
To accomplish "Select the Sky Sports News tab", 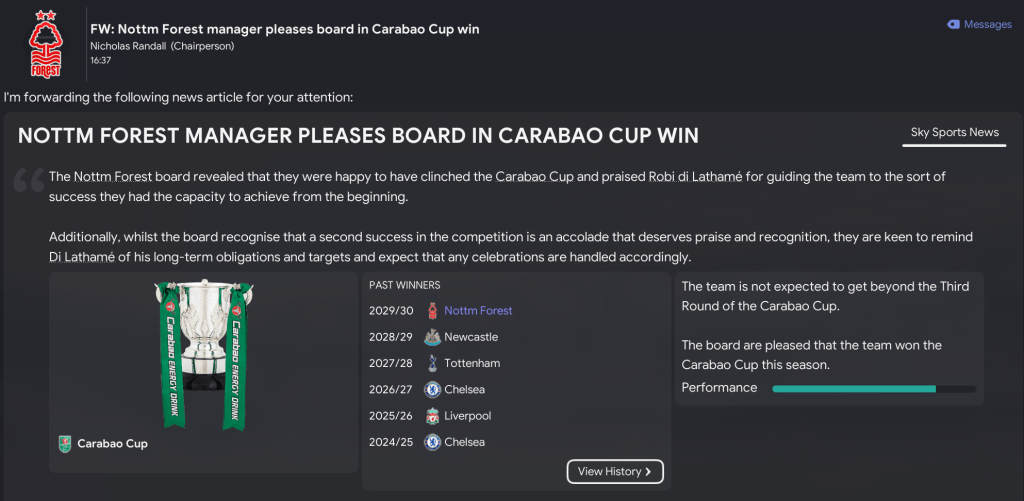I will tap(954, 133).
